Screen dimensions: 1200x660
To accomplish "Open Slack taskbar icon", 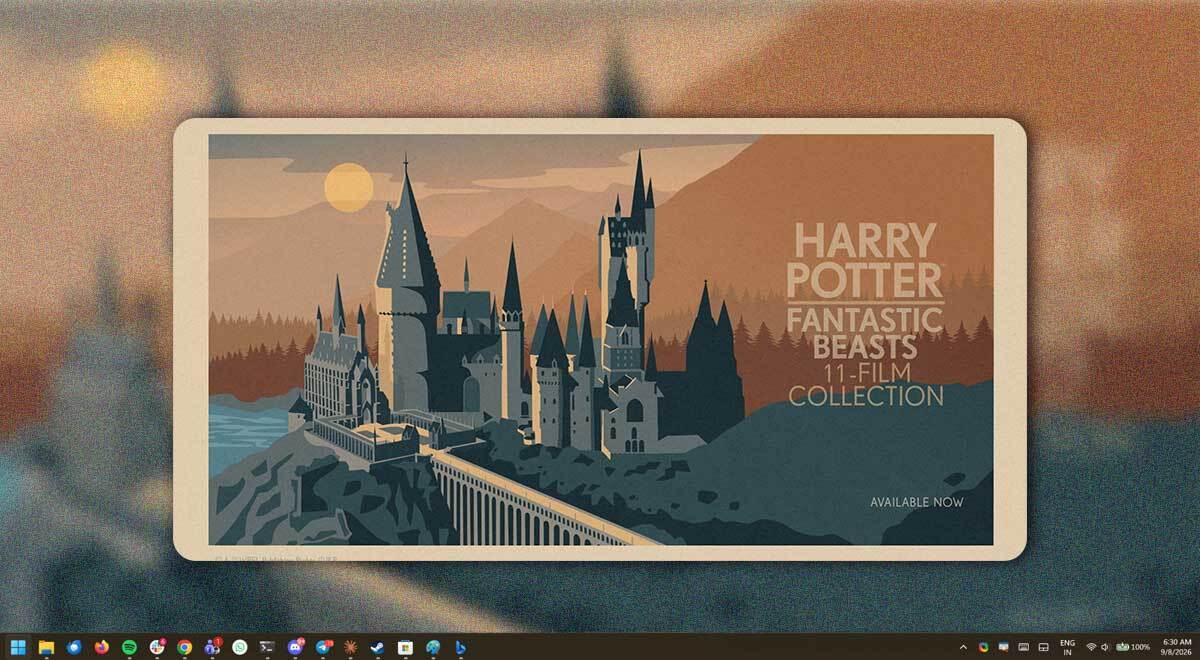I will tap(157, 647).
